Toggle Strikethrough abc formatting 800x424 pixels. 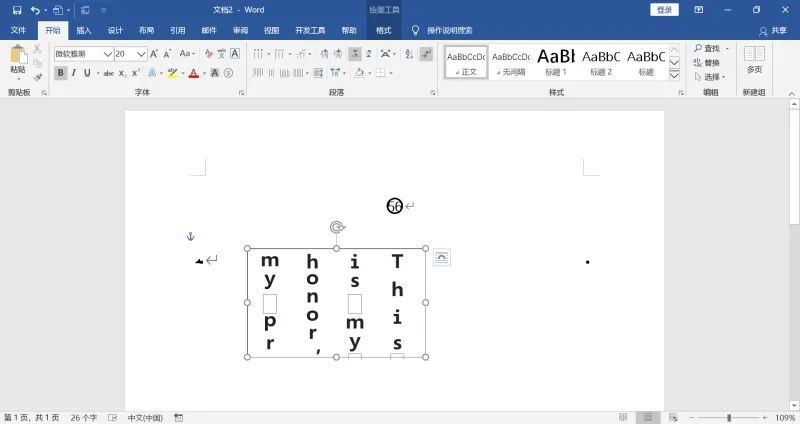point(109,73)
